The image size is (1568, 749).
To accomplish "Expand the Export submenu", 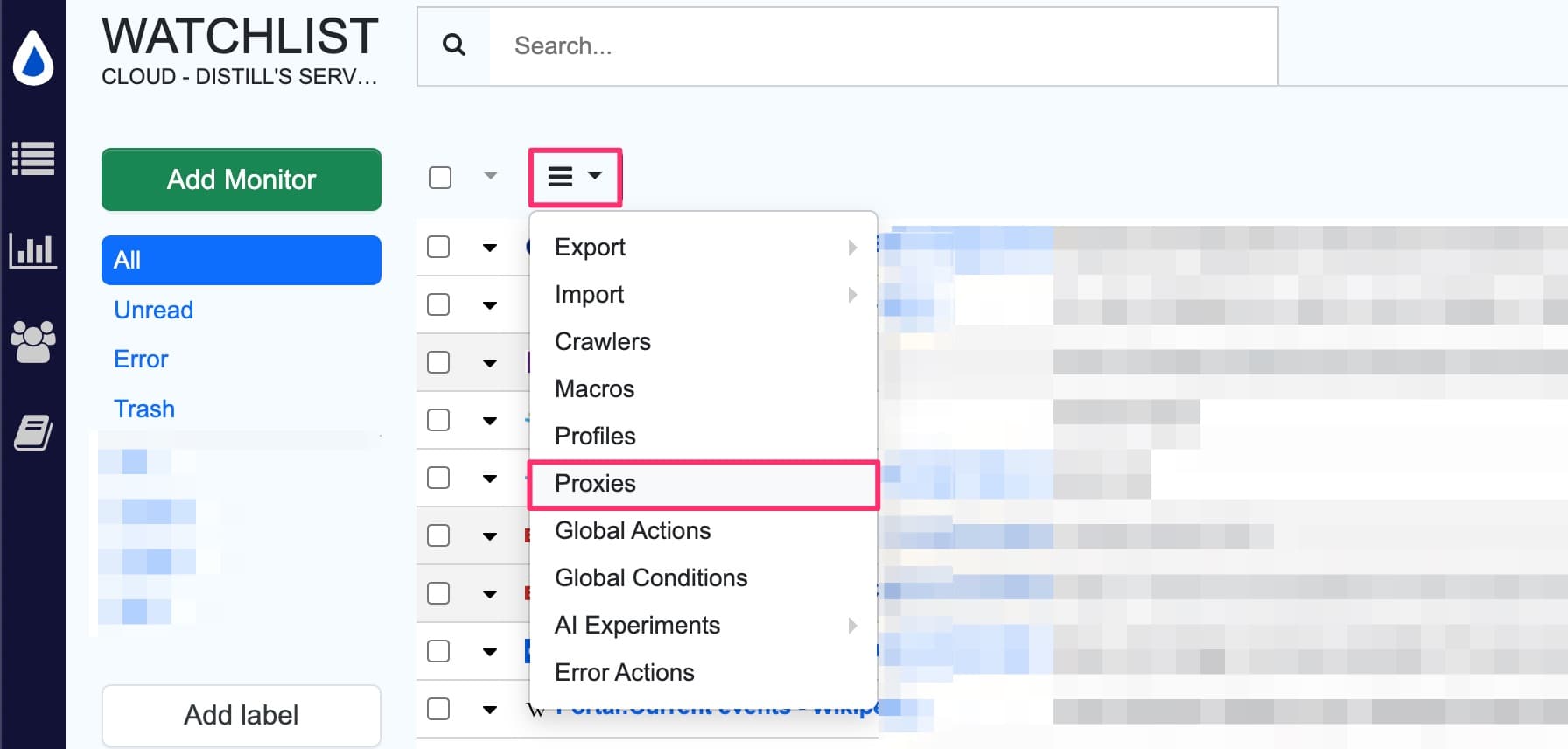I will point(853,248).
